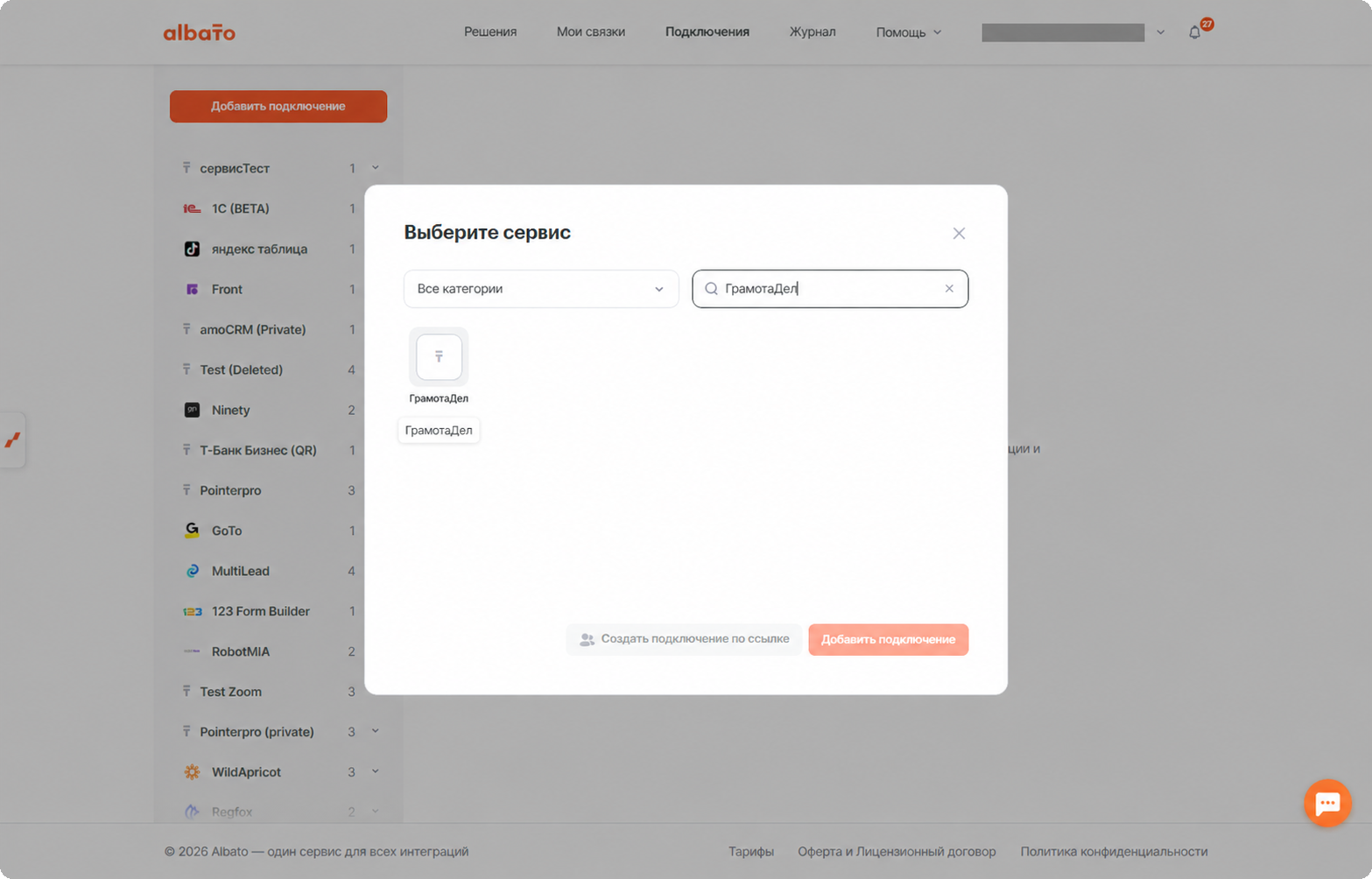Select Test (Deleted) in sidebar
This screenshot has height=879, width=1372.
pyautogui.click(x=270, y=369)
